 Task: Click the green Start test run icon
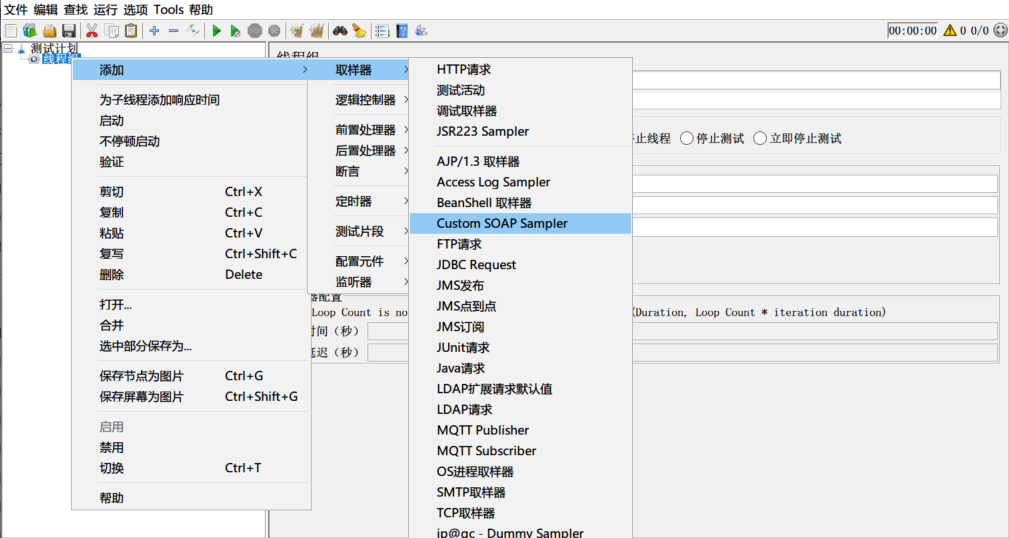[216, 31]
